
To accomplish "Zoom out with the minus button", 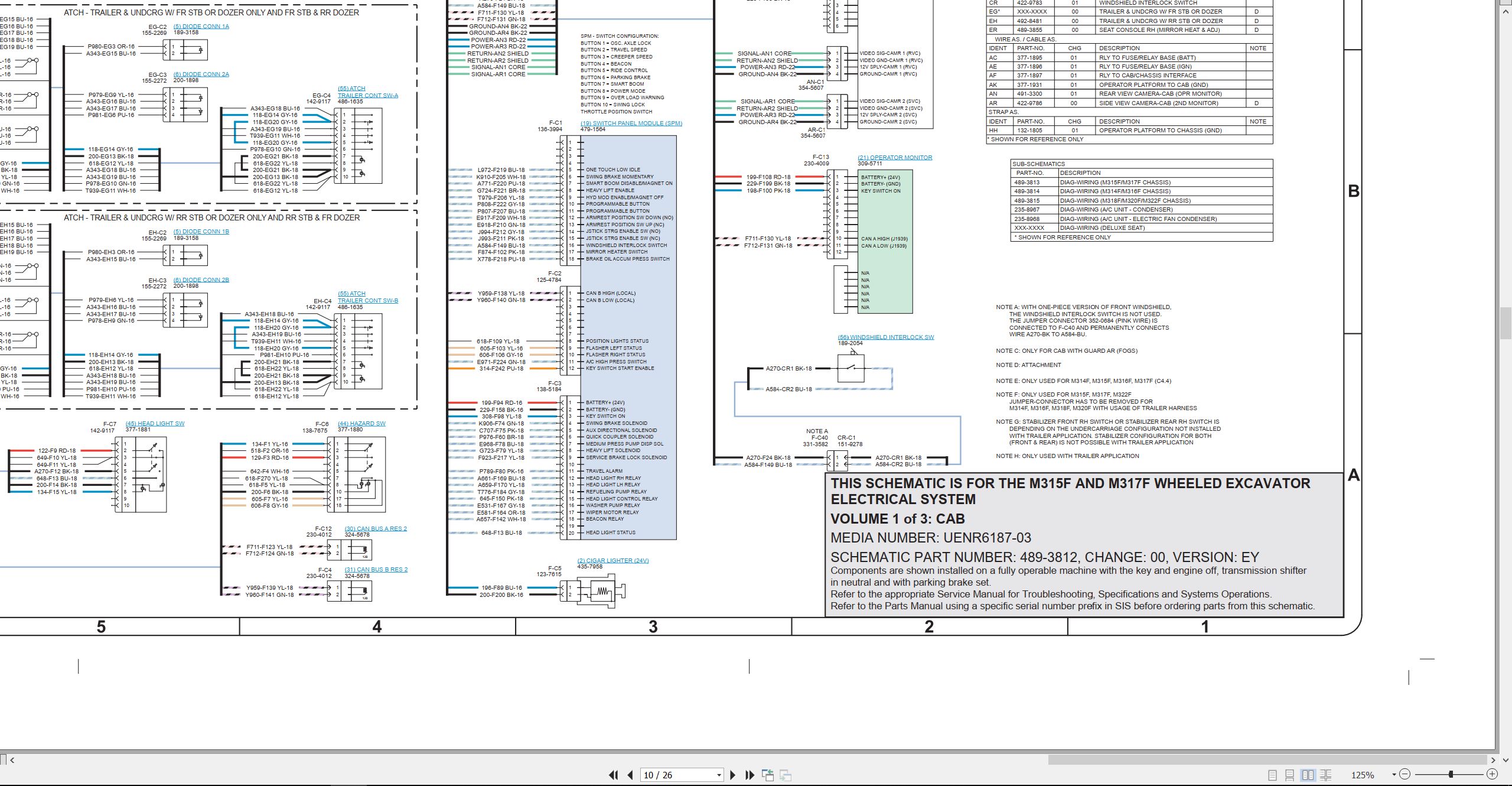I will coord(1405,774).
